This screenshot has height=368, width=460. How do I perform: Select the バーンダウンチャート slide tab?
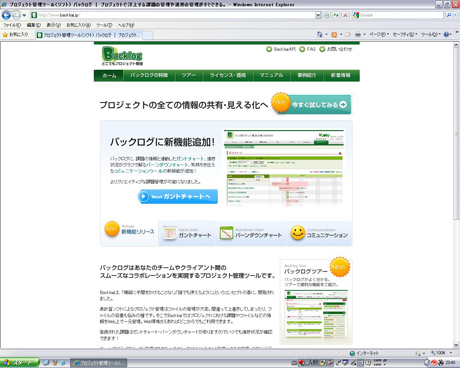(251, 233)
